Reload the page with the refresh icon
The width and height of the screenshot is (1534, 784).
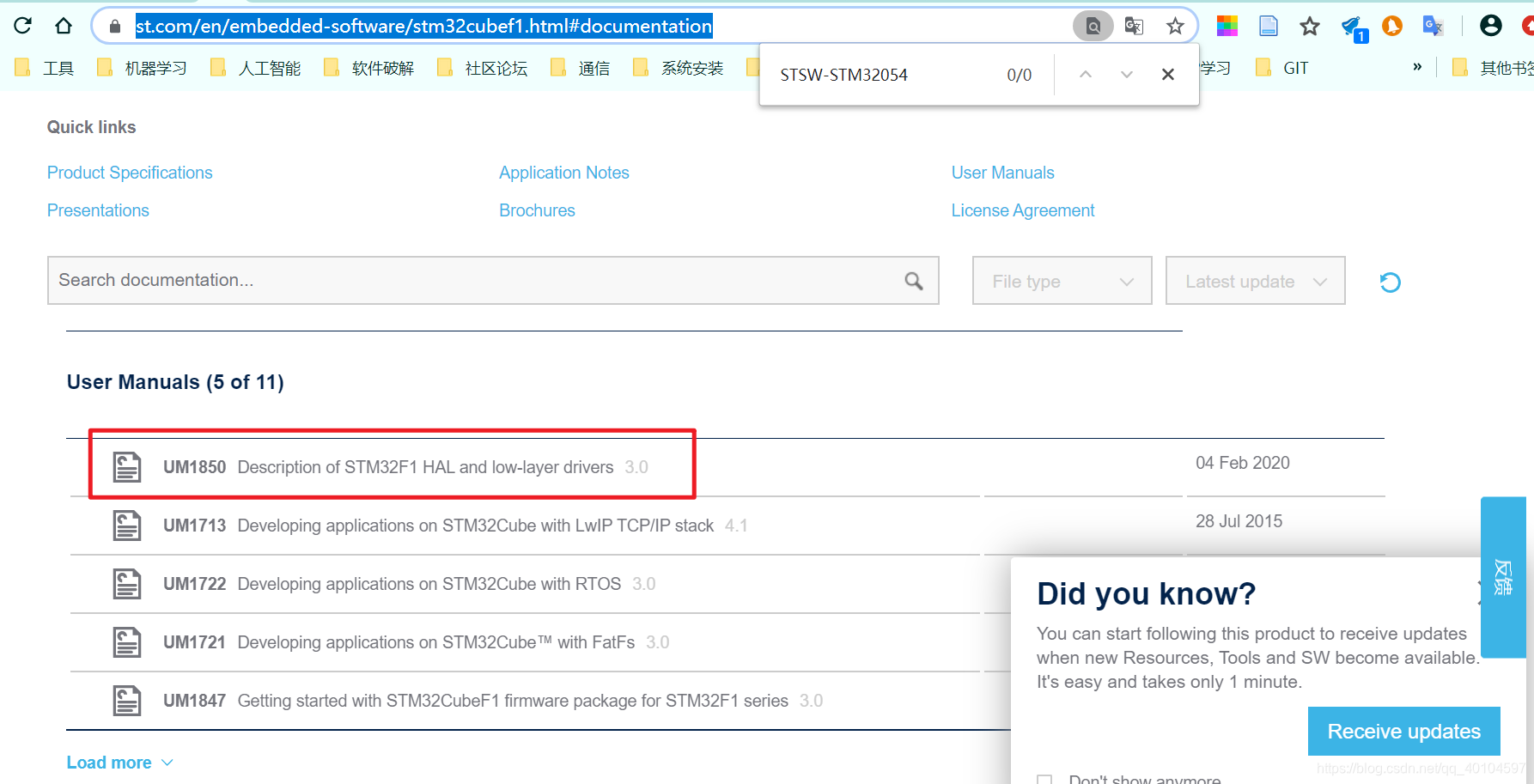(23, 26)
